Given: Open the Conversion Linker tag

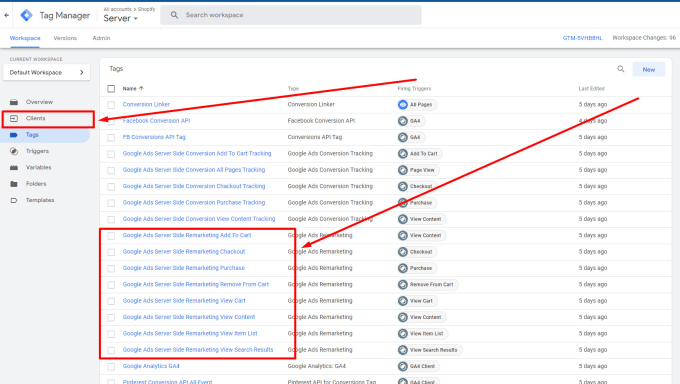Looking at the screenshot, I should tap(146, 105).
